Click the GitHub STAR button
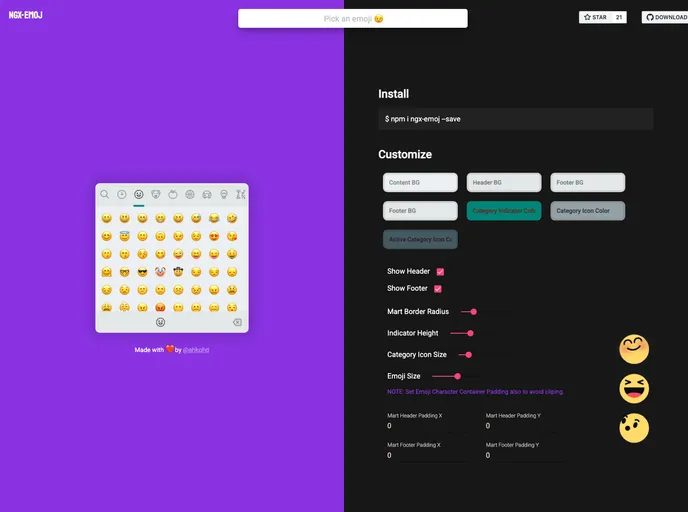 (x=595, y=17)
